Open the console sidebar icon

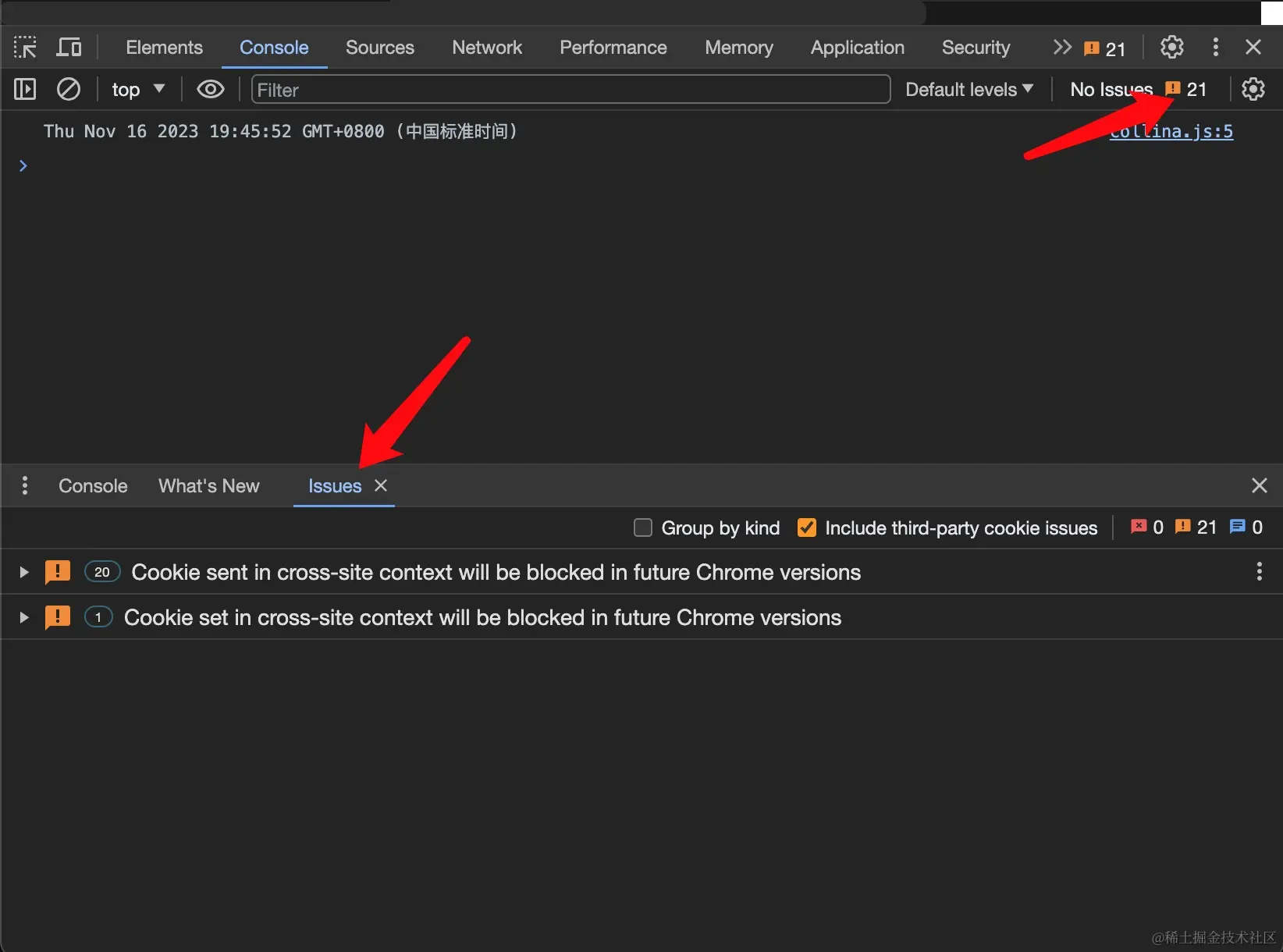pos(24,89)
